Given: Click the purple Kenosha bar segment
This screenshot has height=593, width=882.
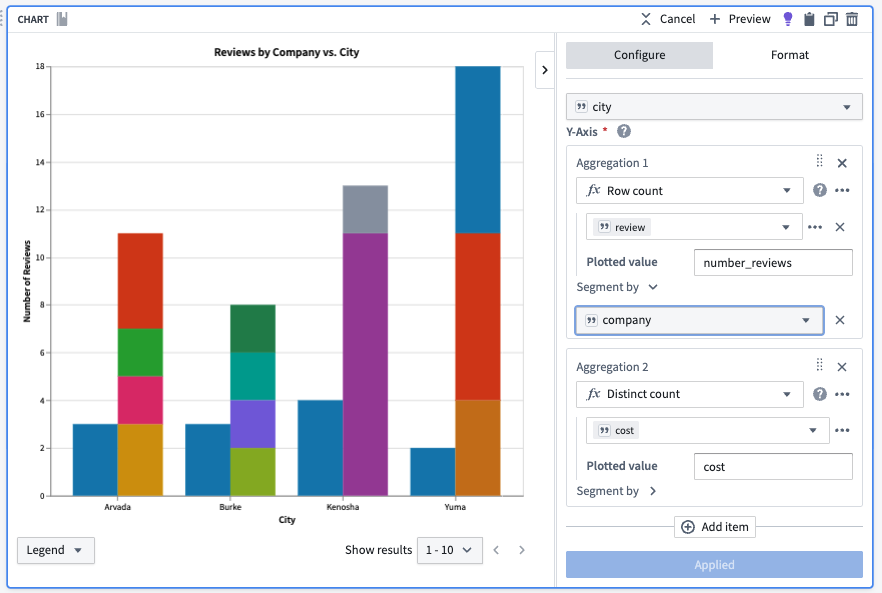Looking at the screenshot, I should 365,365.
